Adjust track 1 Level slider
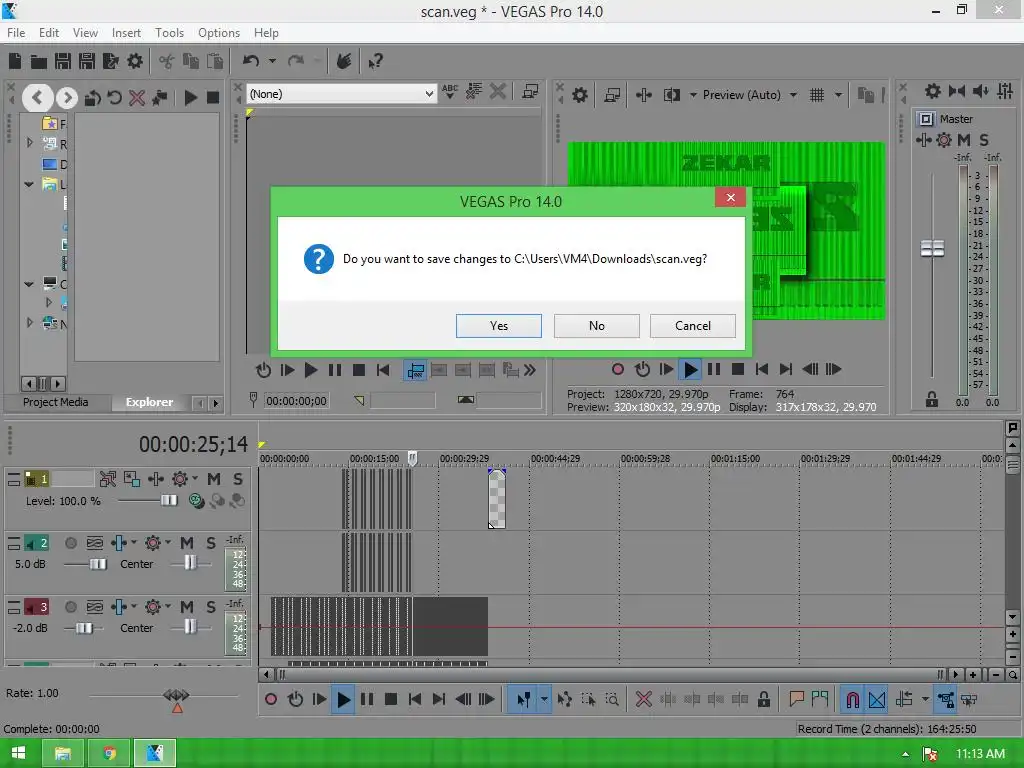The image size is (1024, 768). click(169, 500)
